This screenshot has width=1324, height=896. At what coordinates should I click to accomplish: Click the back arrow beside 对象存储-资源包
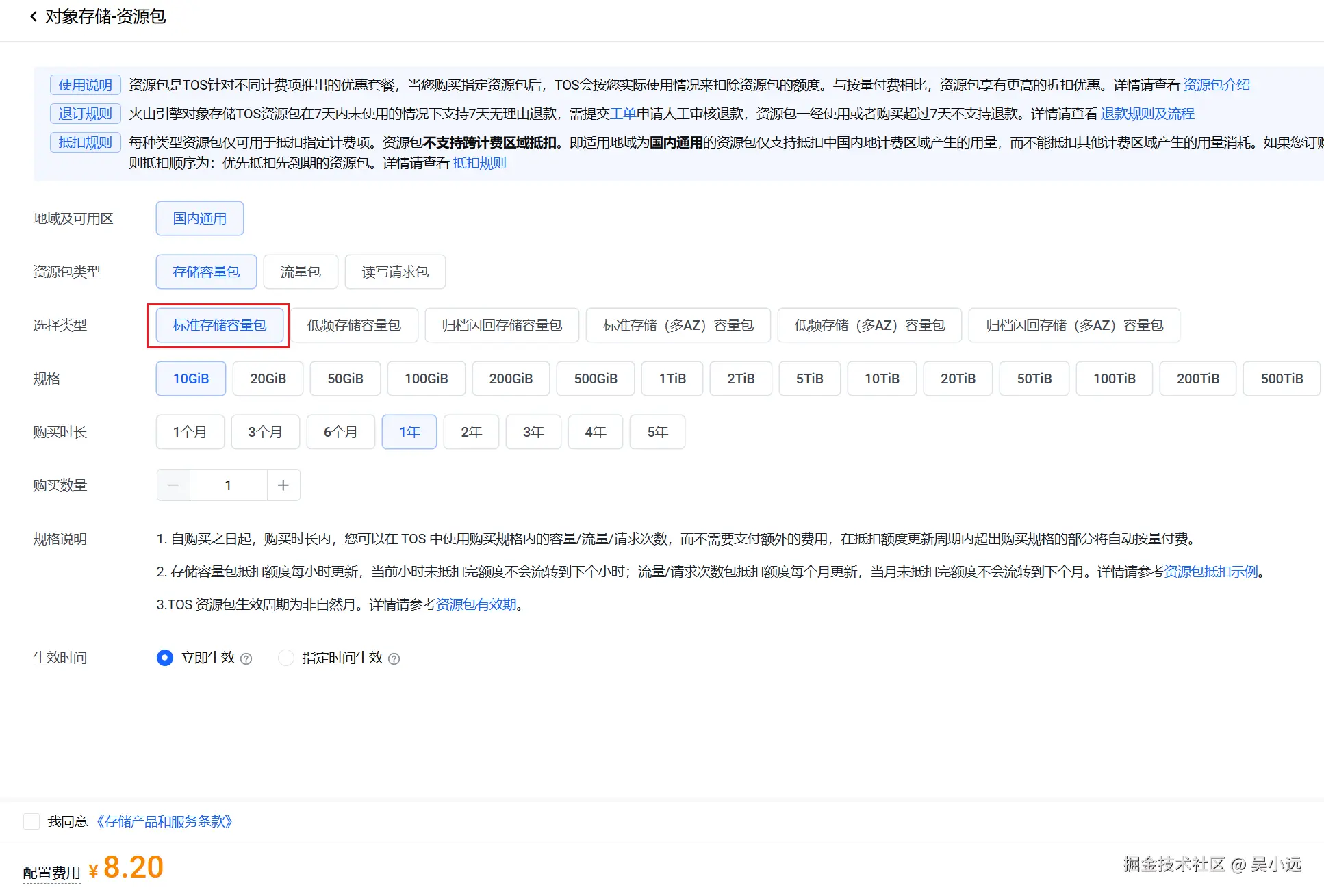pyautogui.click(x=33, y=16)
